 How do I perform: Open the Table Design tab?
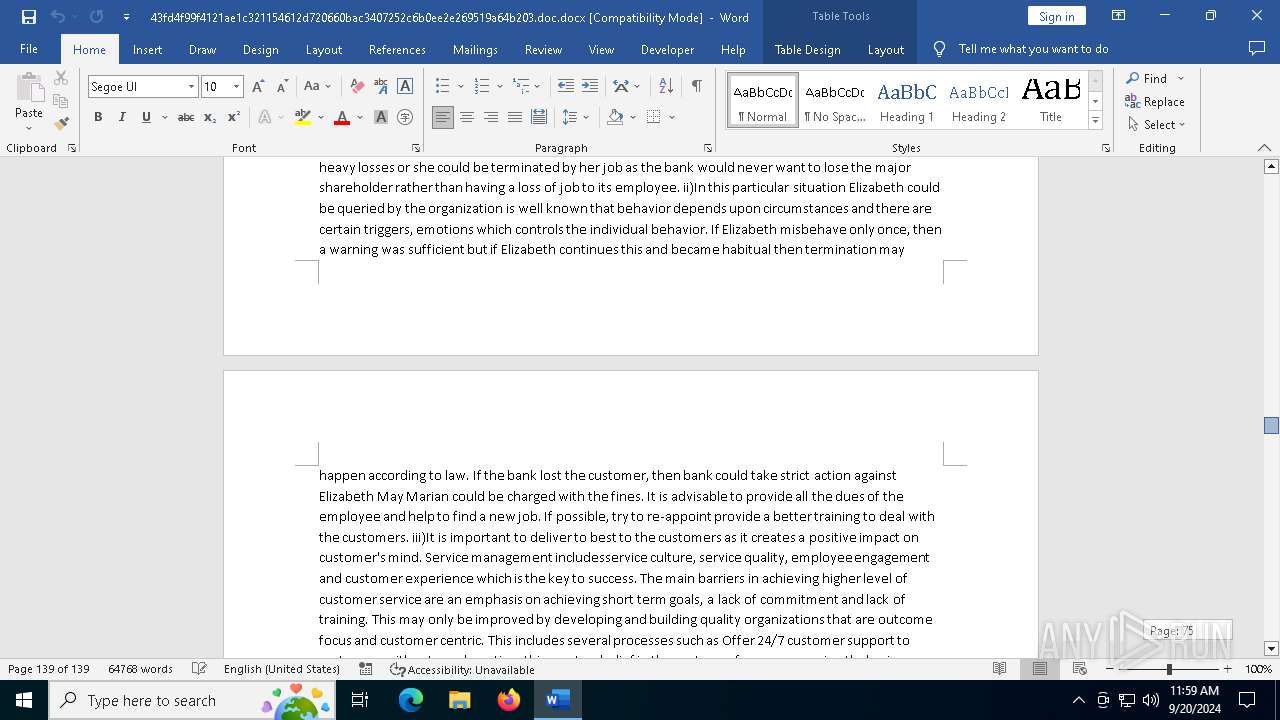[x=807, y=49]
